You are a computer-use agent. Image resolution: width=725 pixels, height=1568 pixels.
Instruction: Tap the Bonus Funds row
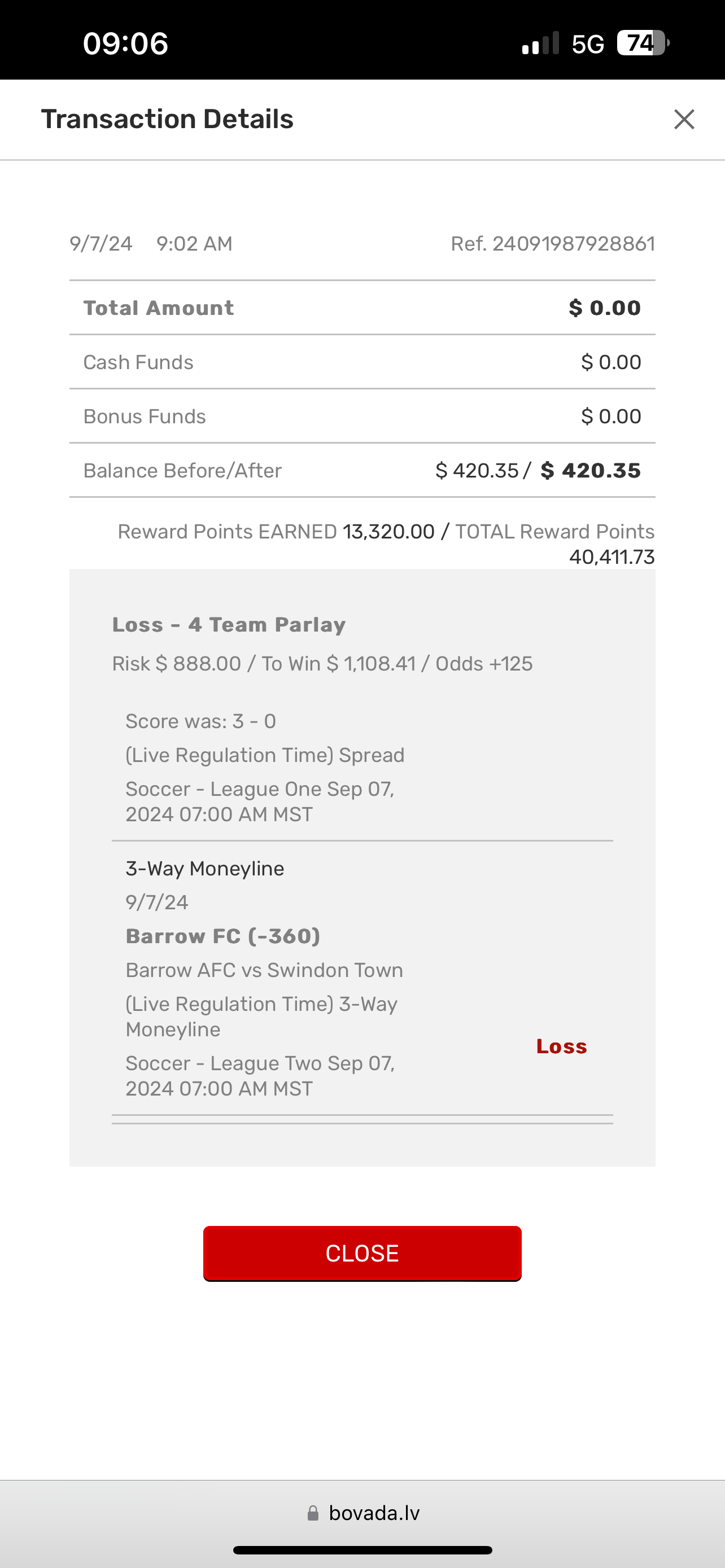(362, 417)
